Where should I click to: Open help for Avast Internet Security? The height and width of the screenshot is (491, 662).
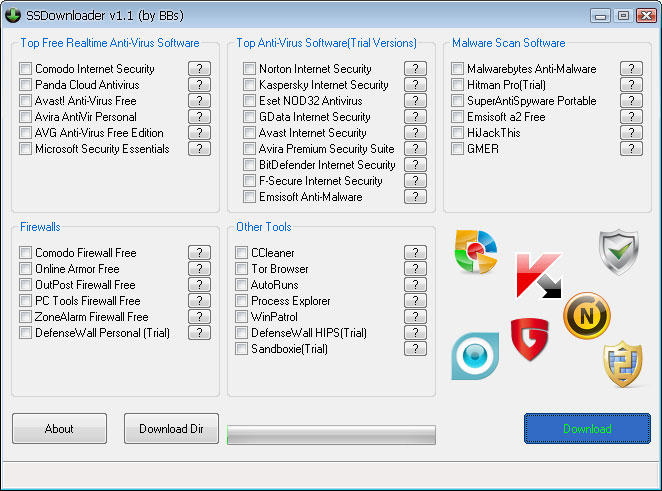pos(415,133)
